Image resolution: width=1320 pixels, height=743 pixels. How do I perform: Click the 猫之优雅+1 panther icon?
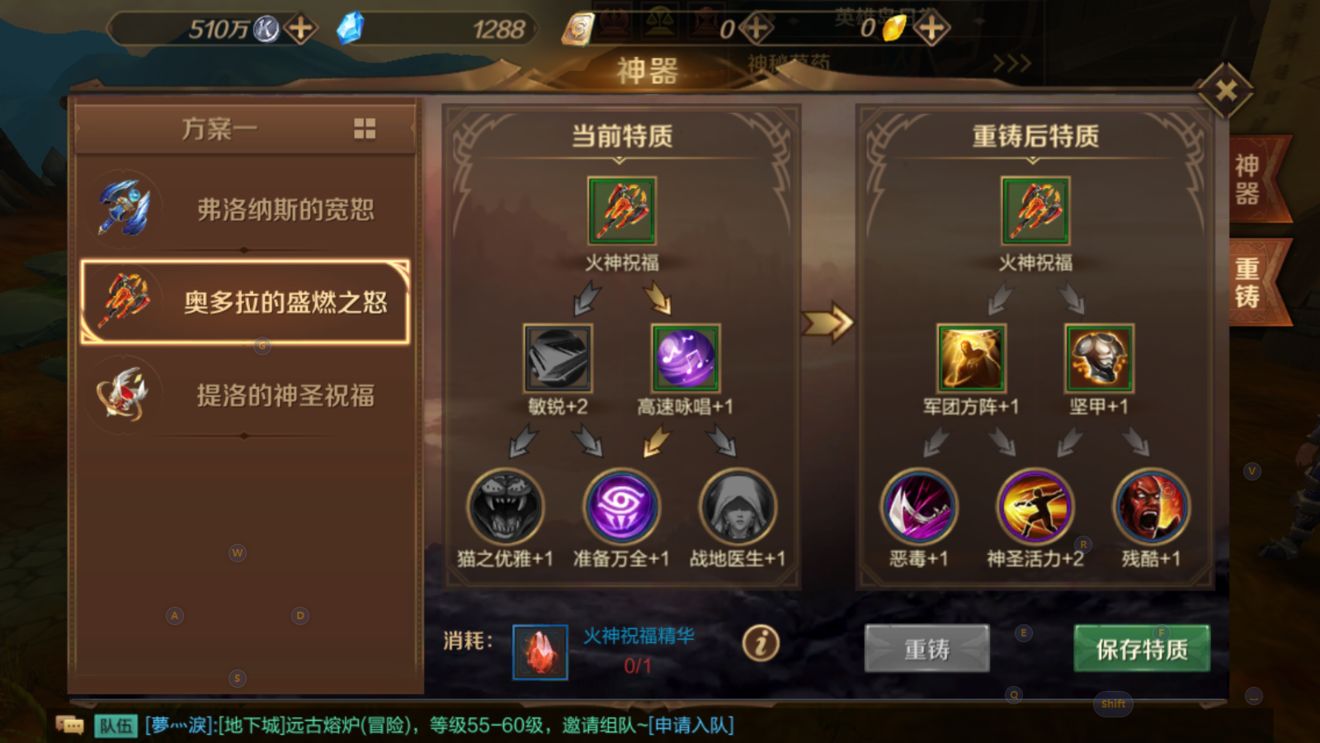[x=506, y=507]
